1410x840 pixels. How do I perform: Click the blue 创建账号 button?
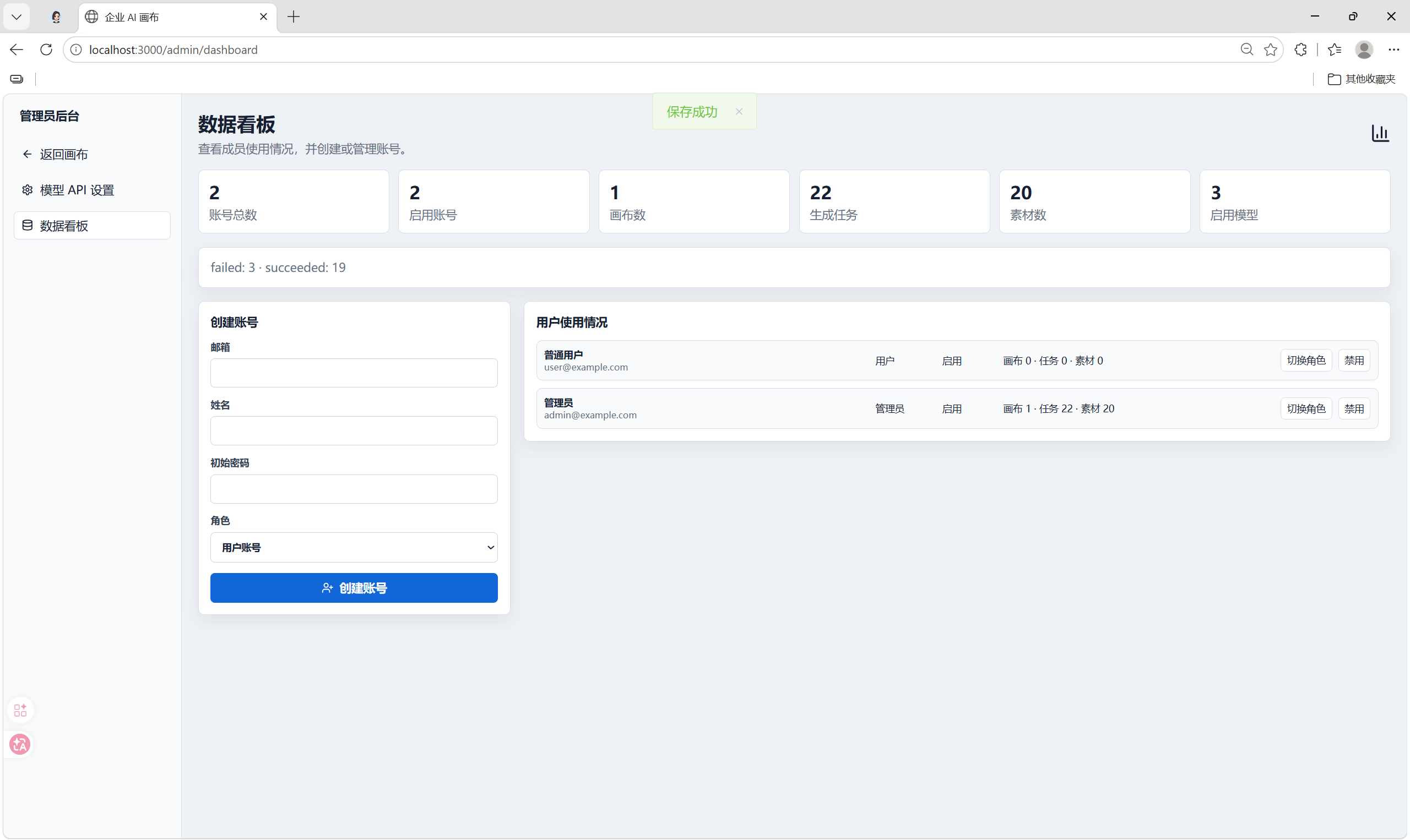[x=354, y=588]
